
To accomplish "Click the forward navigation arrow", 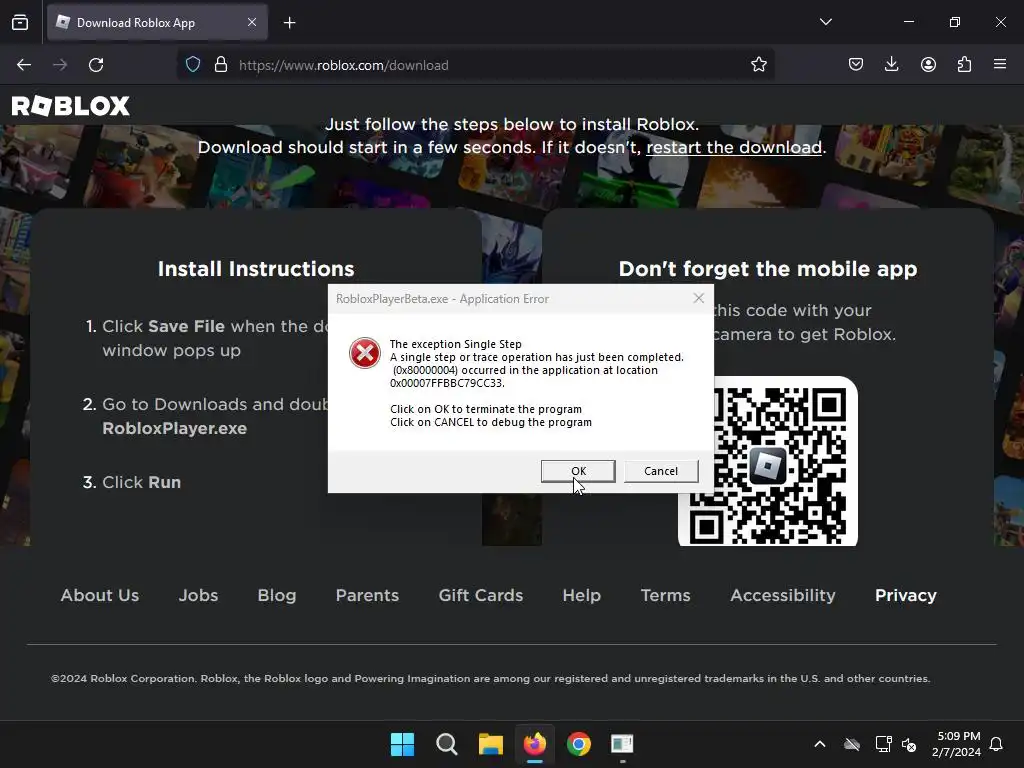I will 60,65.
